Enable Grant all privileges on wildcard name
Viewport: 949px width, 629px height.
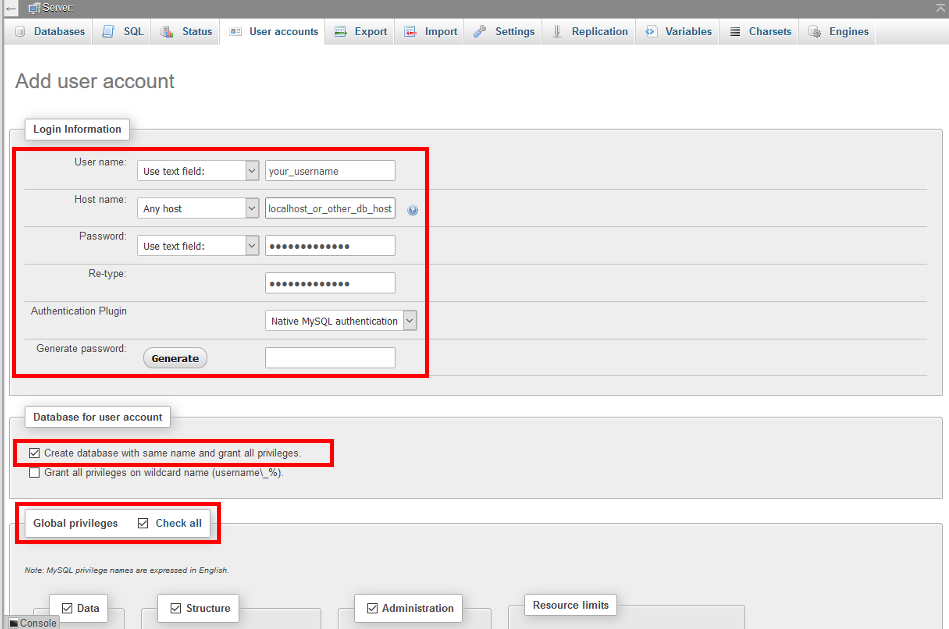pos(35,473)
